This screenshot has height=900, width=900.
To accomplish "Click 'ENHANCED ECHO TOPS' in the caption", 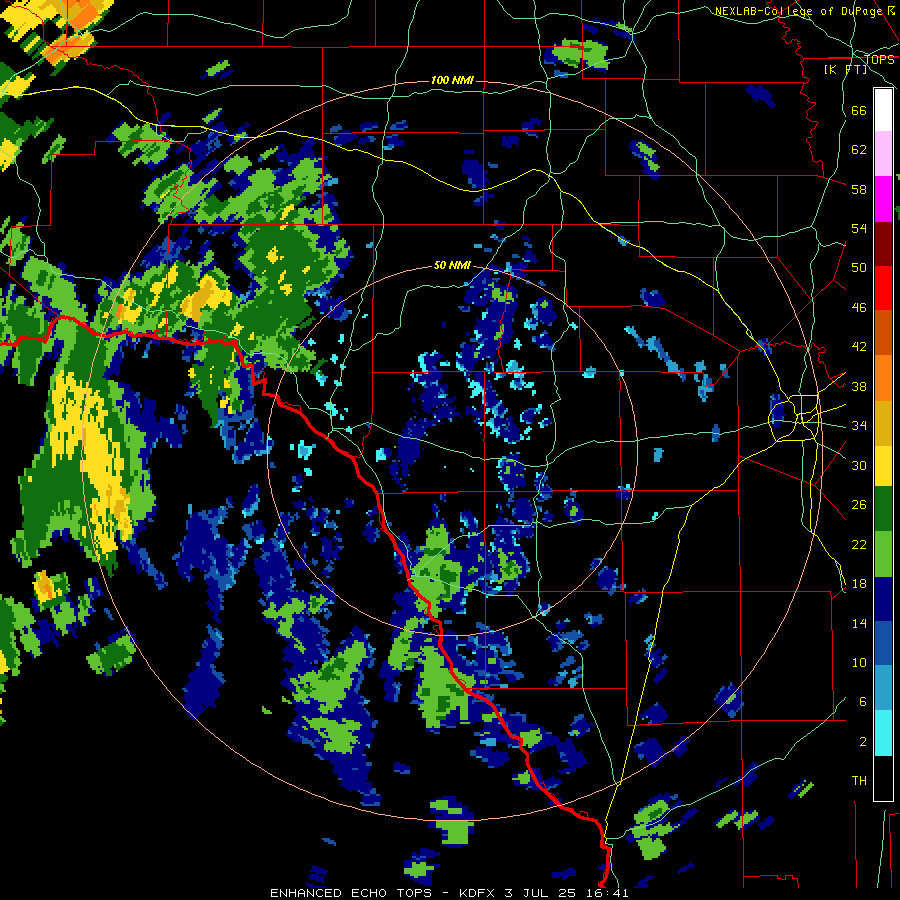I will pyautogui.click(x=351, y=893).
